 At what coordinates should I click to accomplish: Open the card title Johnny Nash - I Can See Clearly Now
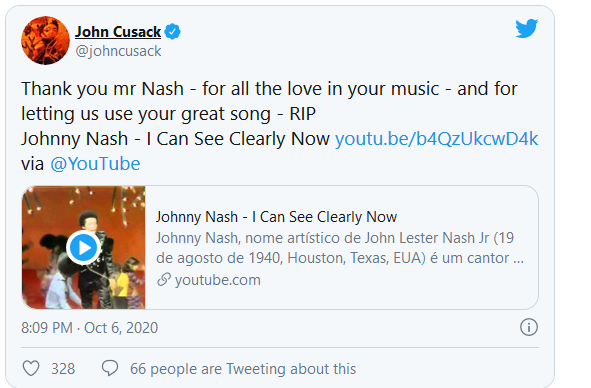276,217
